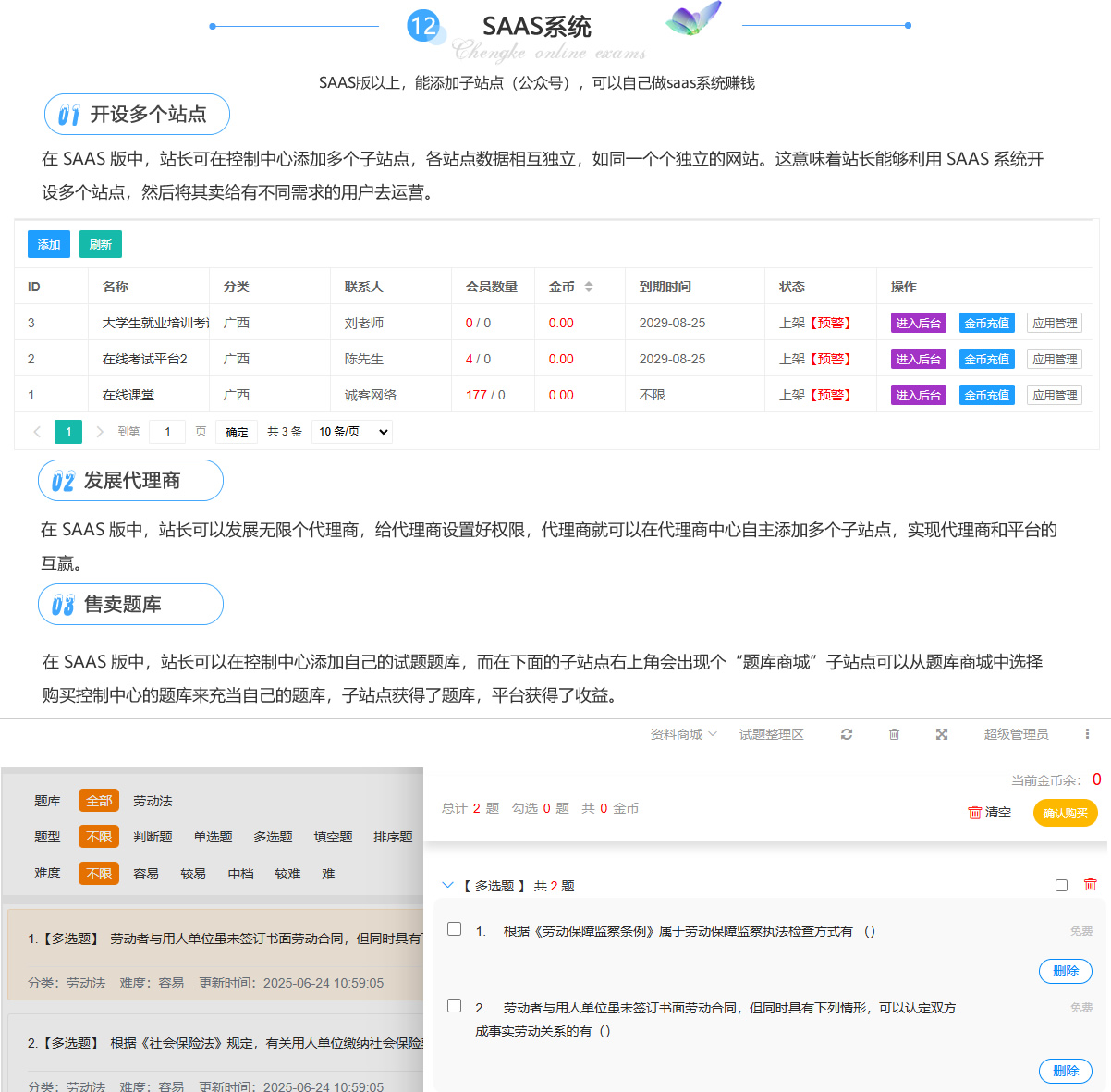Click the fullscreen expand icon
This screenshot has height=1092, width=1111.
942,734
